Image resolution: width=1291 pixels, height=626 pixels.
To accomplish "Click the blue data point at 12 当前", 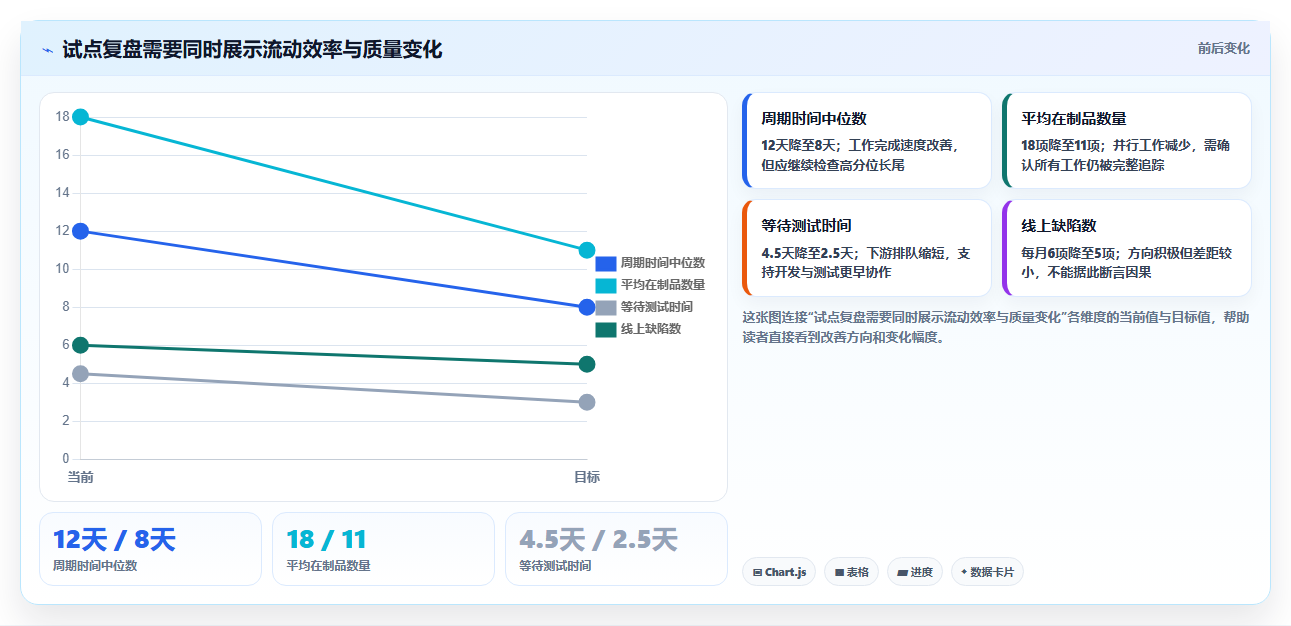I will point(81,231).
